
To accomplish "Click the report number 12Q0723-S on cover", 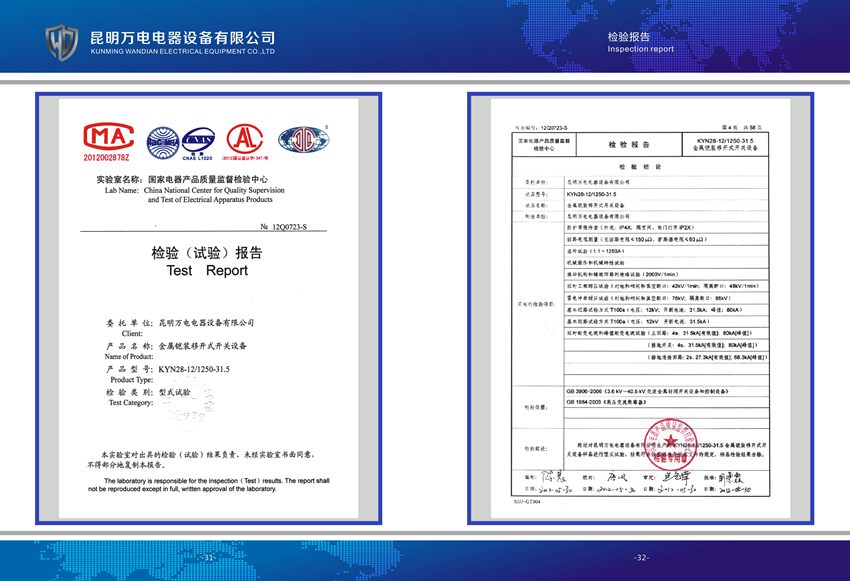I will tap(289, 228).
